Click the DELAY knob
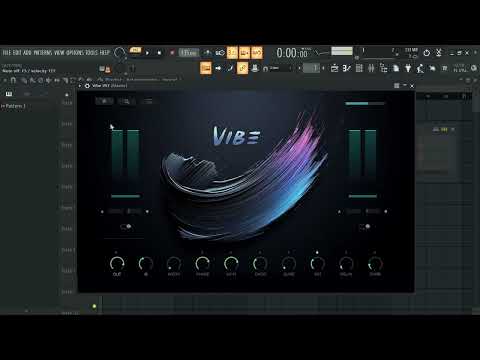The height and width of the screenshot is (360, 480). (346, 264)
